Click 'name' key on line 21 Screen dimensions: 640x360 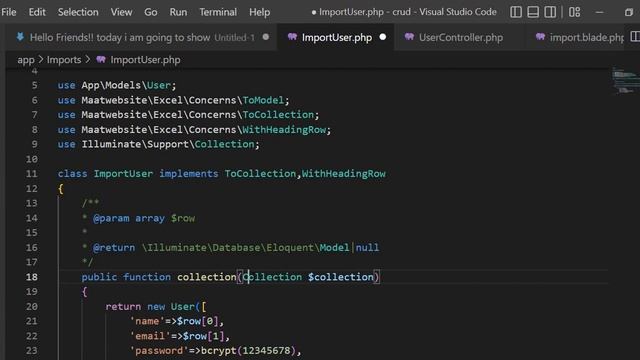(147, 321)
